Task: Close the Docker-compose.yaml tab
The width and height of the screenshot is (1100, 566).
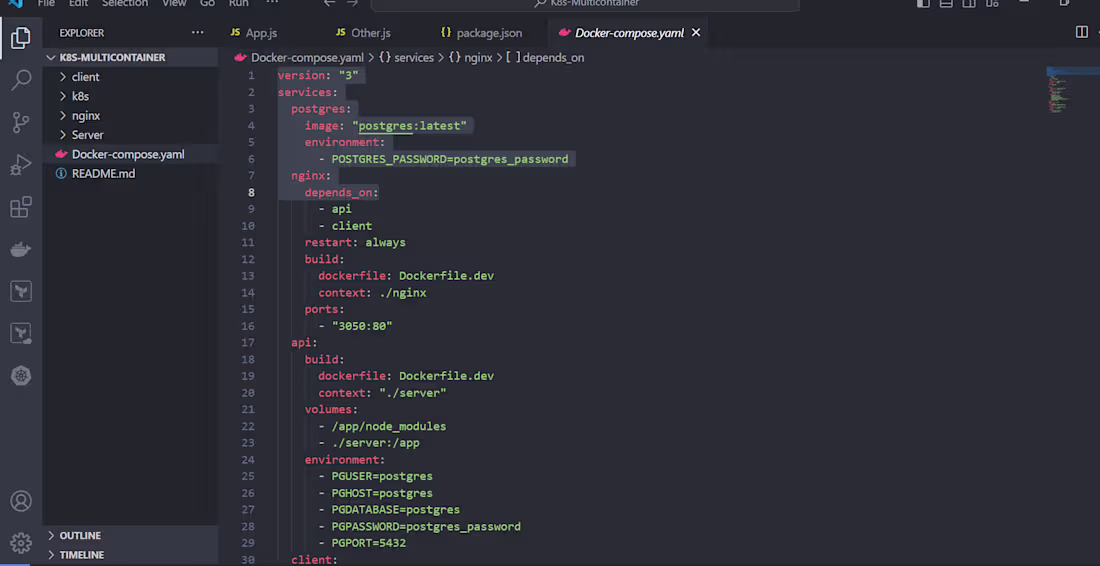Action: pyautogui.click(x=696, y=33)
